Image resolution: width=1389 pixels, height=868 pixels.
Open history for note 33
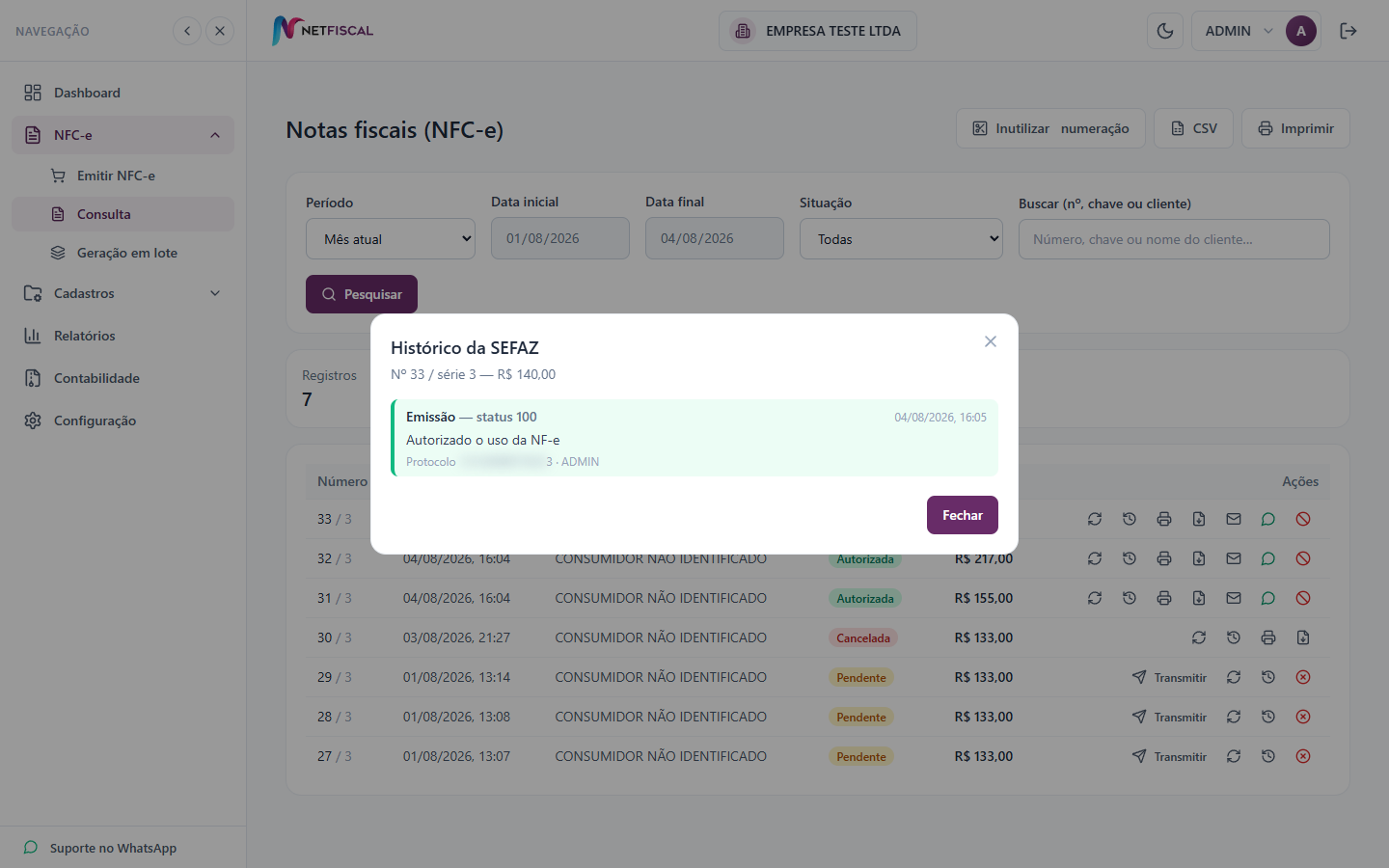pos(1130,519)
